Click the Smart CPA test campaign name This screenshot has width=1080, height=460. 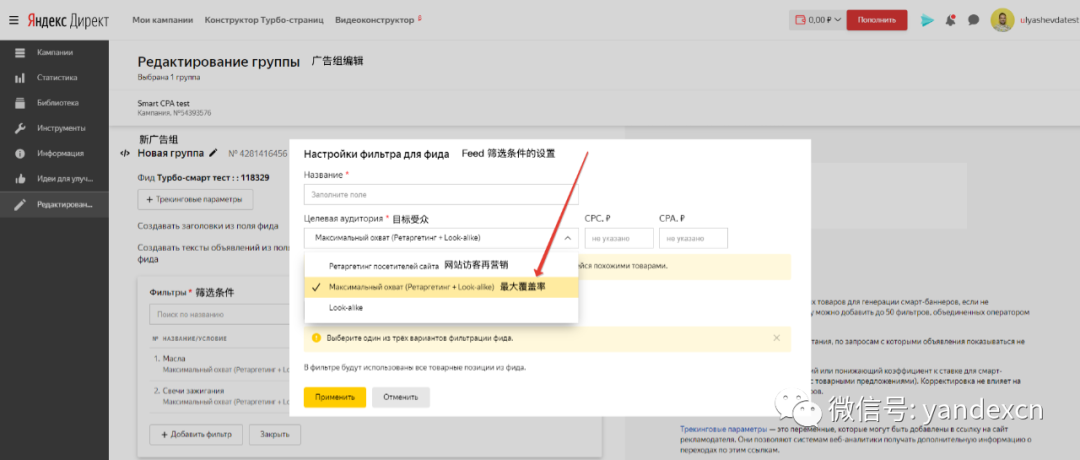click(x=164, y=104)
